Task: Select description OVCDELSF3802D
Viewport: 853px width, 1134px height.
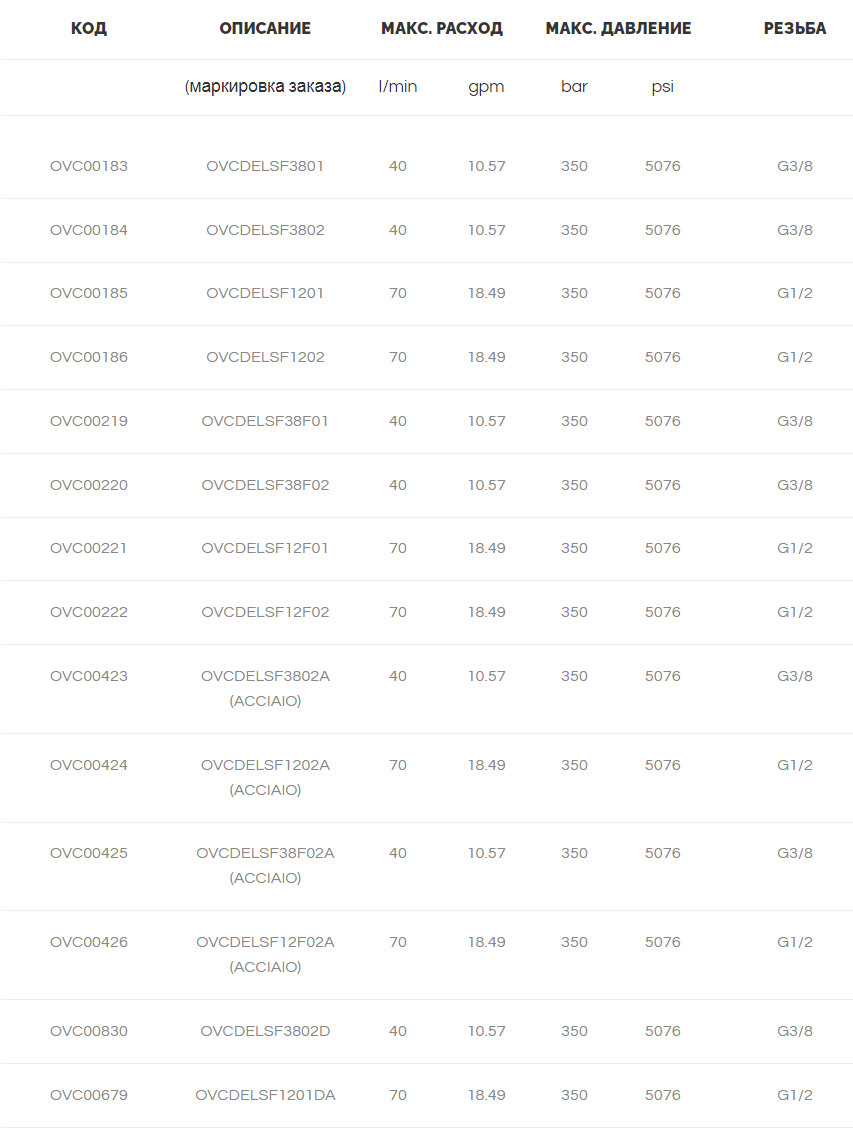Action: pyautogui.click(x=265, y=1031)
